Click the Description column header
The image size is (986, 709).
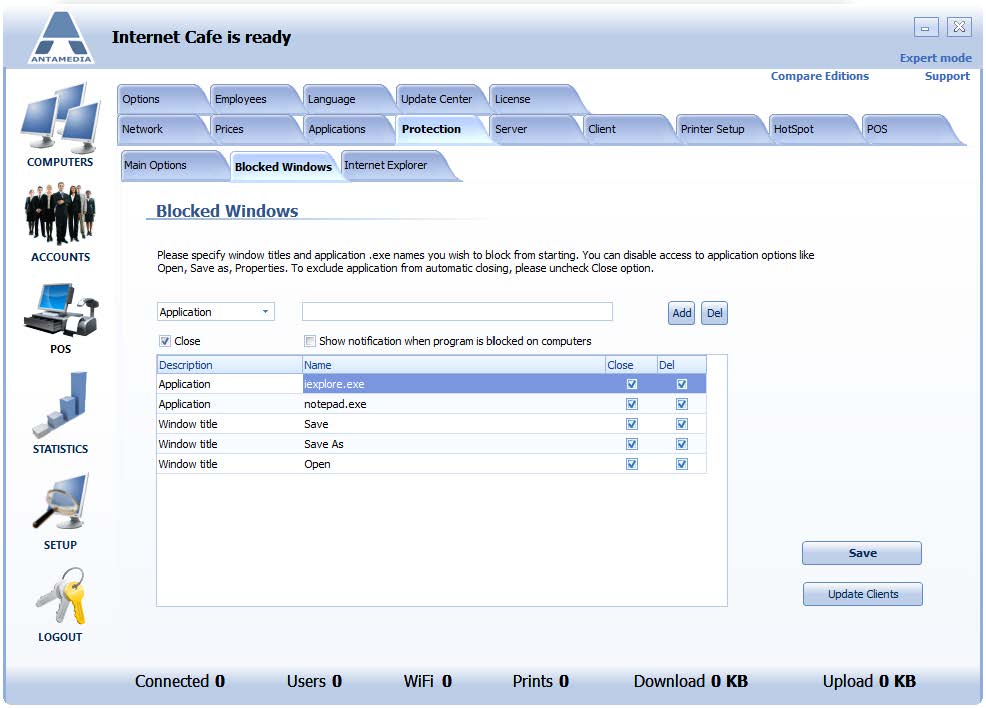(230, 365)
